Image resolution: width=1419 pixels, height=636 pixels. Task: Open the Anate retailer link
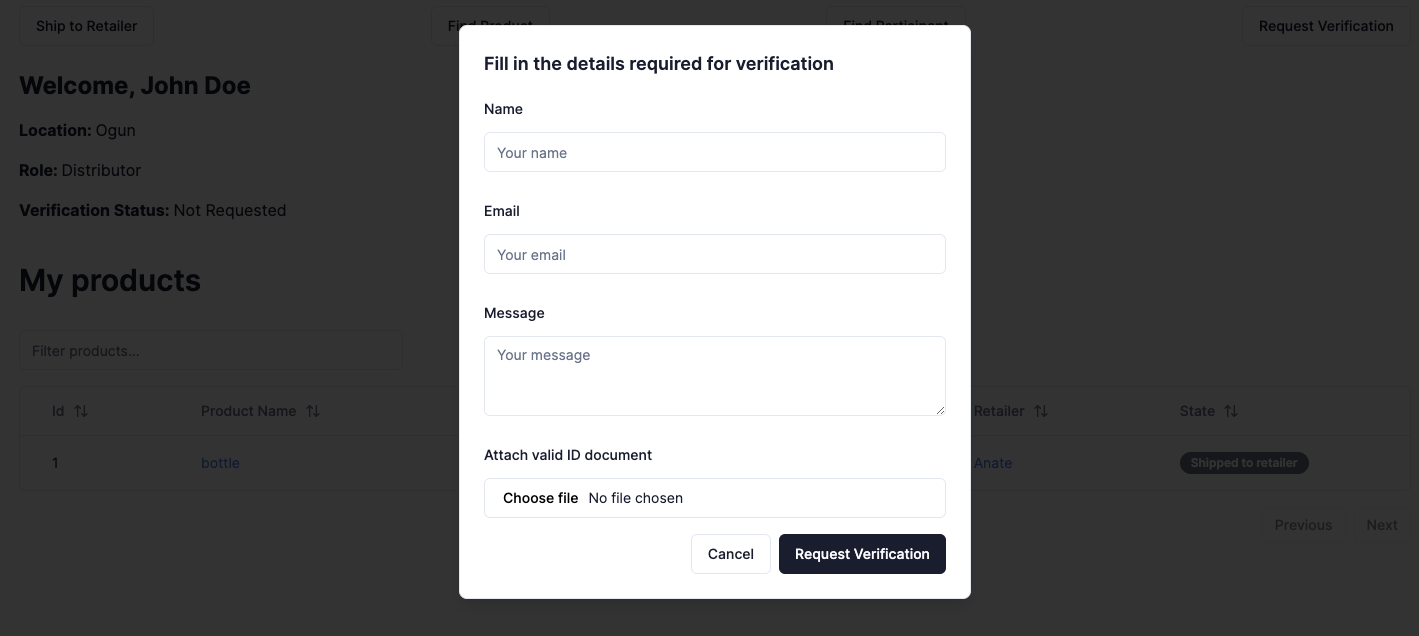tap(993, 463)
